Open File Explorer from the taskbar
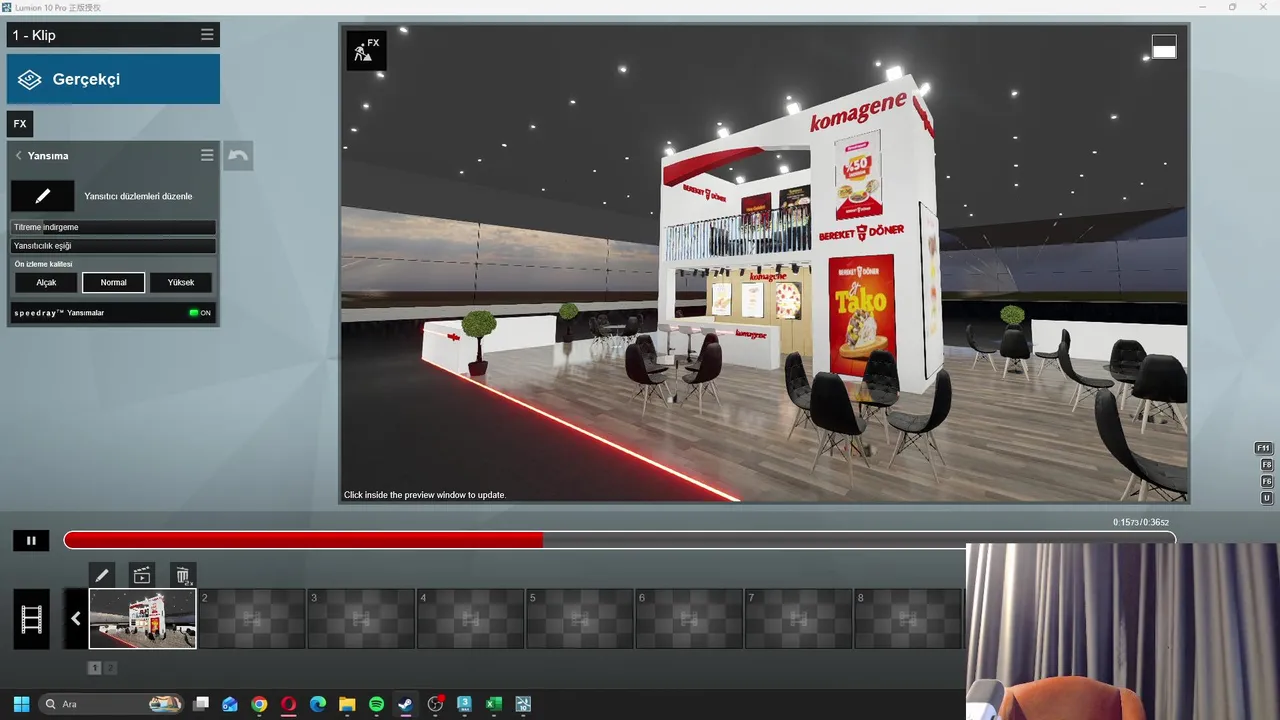This screenshot has width=1280, height=720. tap(347, 704)
